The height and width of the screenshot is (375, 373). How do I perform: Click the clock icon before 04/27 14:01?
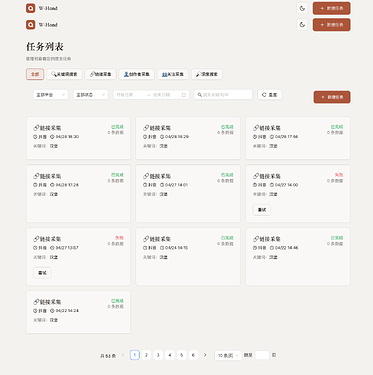162,185
